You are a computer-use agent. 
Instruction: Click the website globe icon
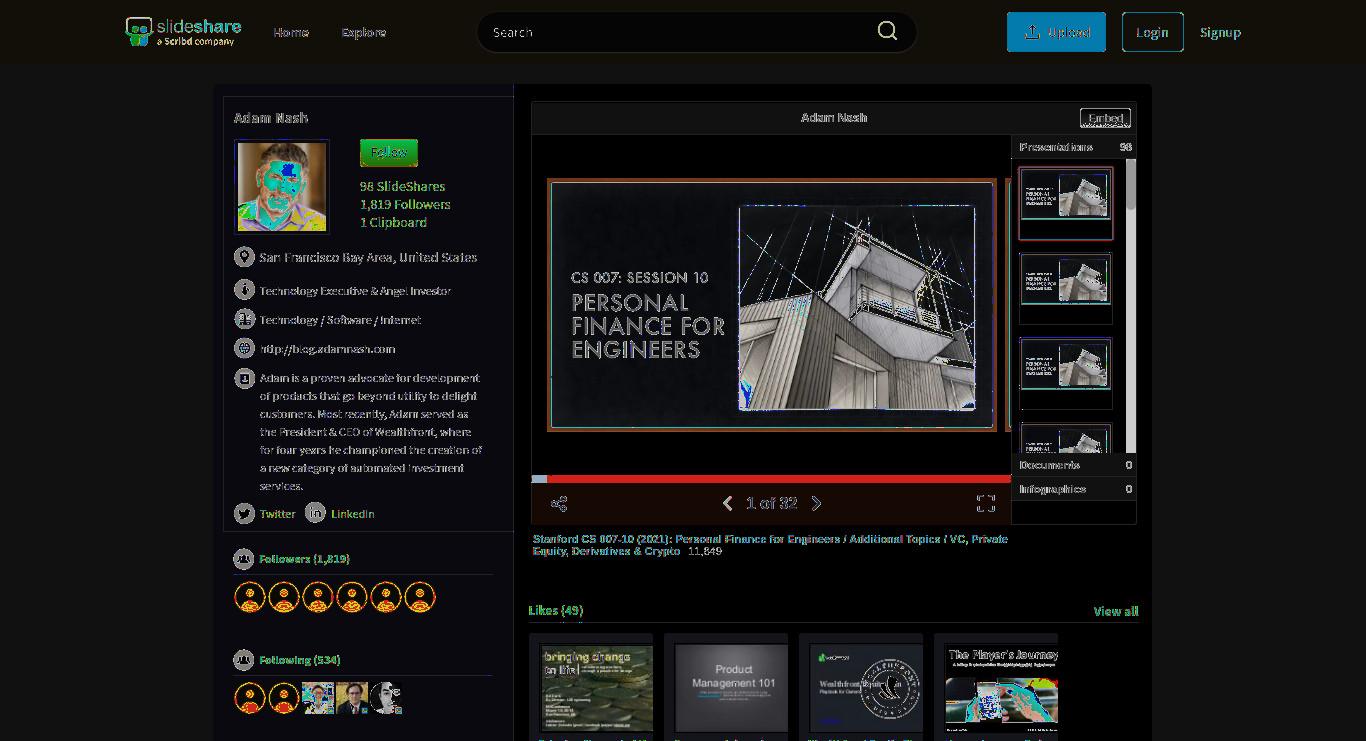(244, 348)
